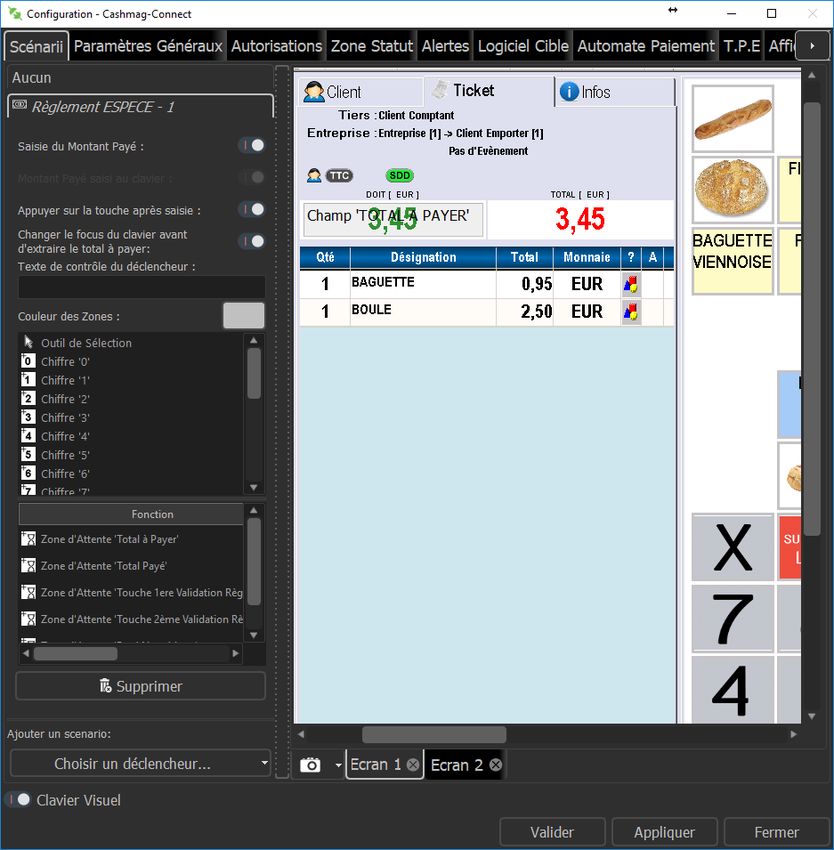Viewport: 834px width, 850px height.
Task: Click the camera screenshot icon
Action: pyautogui.click(x=311, y=765)
